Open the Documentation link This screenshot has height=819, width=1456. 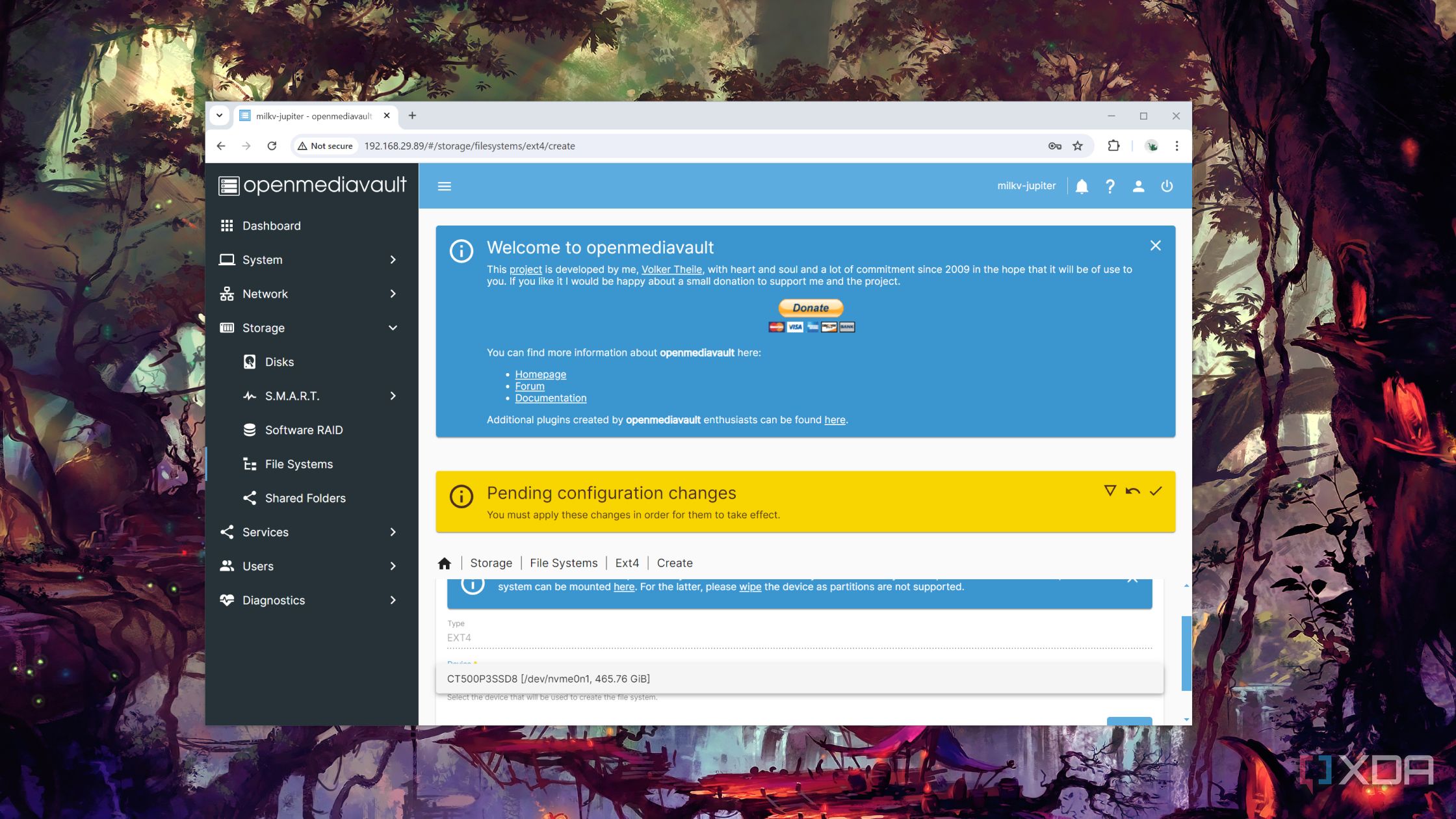551,398
